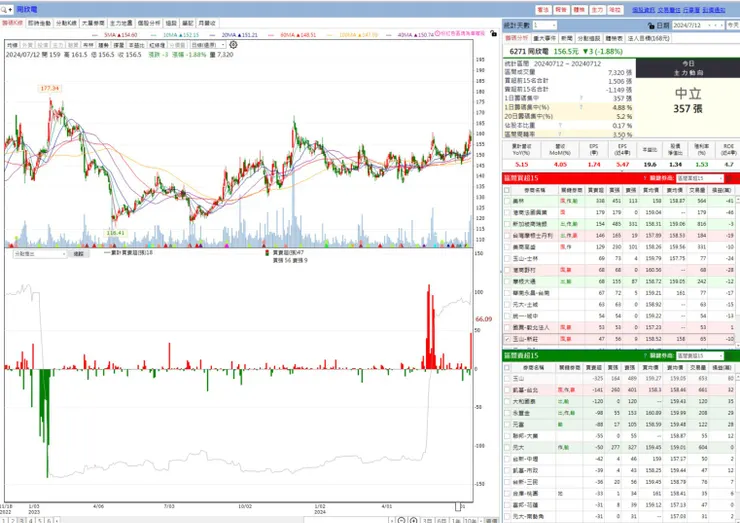Image resolution: width=740 pixels, height=523 pixels.
Task: Click the help question mark beside 佔股本比重
Action: click(x=560, y=126)
